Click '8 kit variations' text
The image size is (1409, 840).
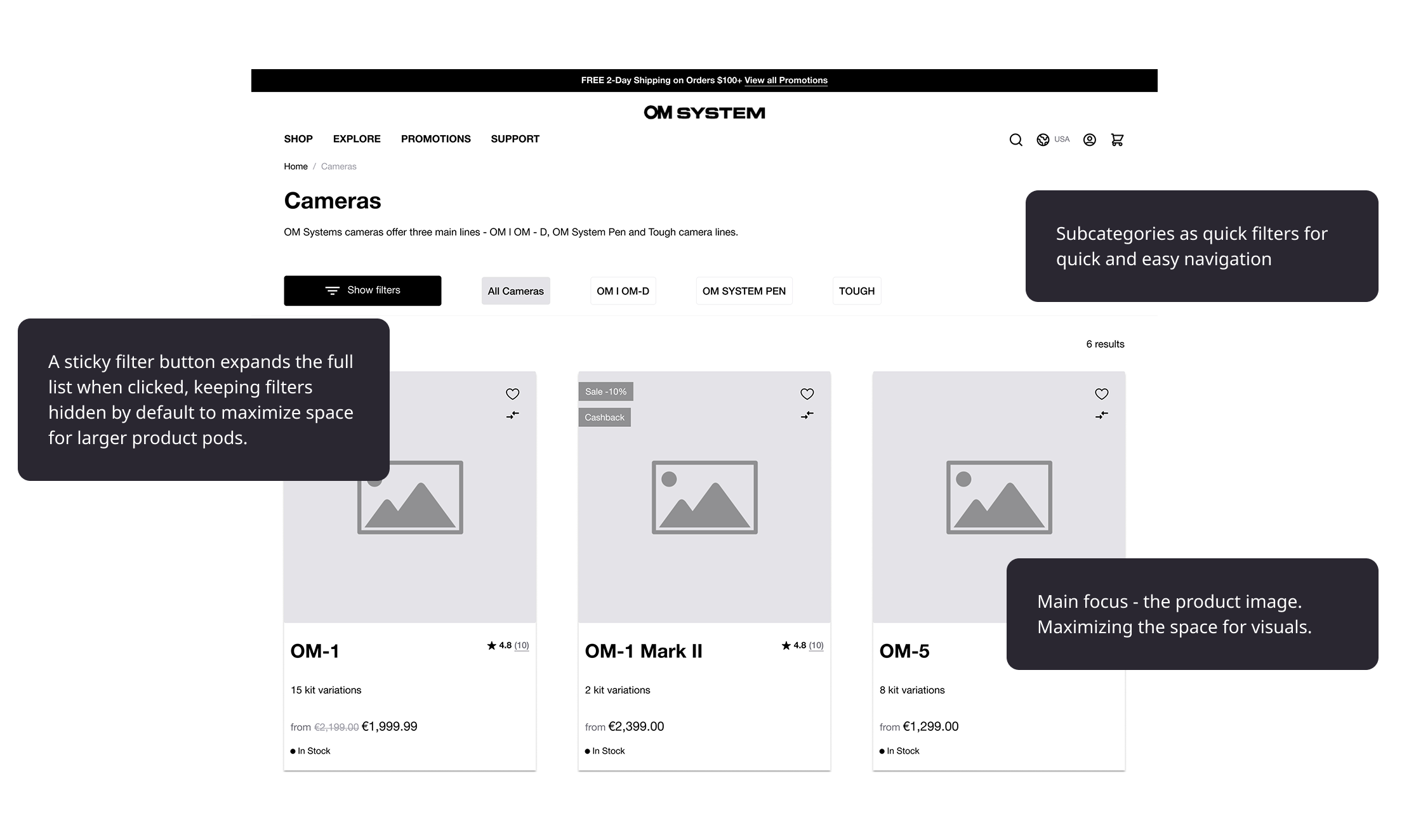[x=911, y=690]
